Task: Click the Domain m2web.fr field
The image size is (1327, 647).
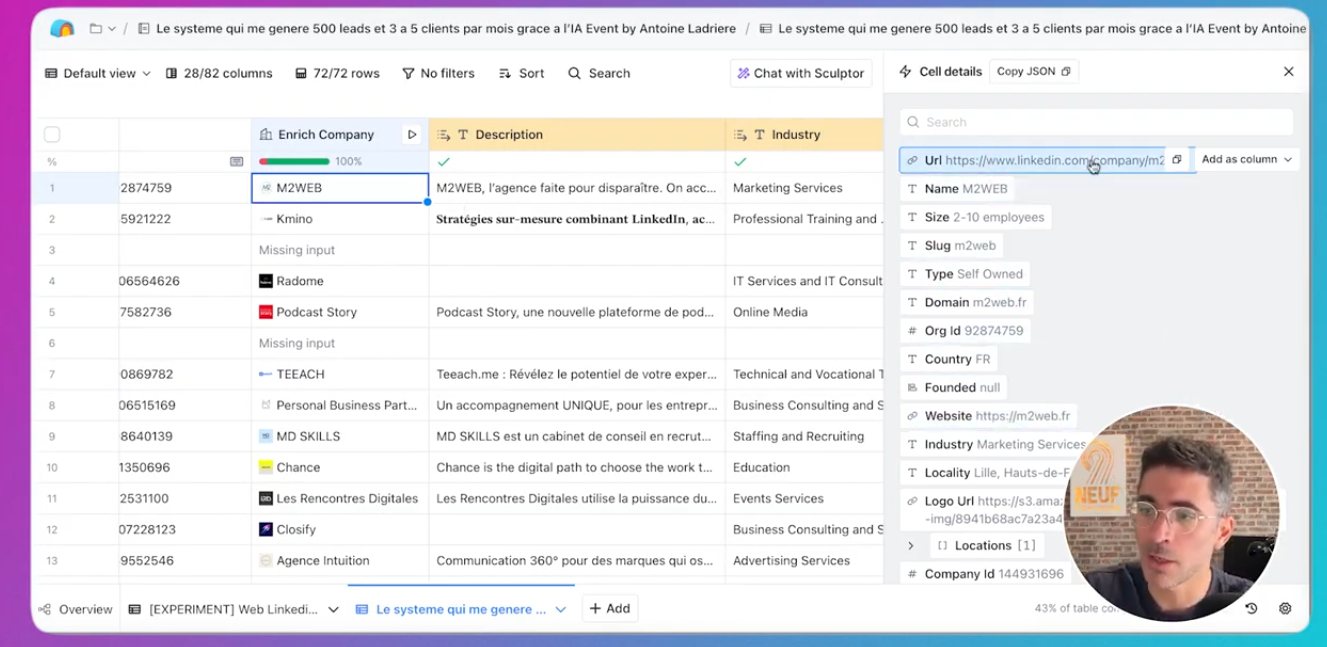Action: click(x=966, y=302)
